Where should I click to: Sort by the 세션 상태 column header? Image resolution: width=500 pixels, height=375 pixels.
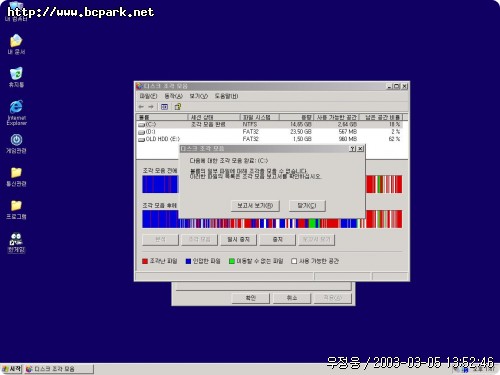tap(214, 117)
